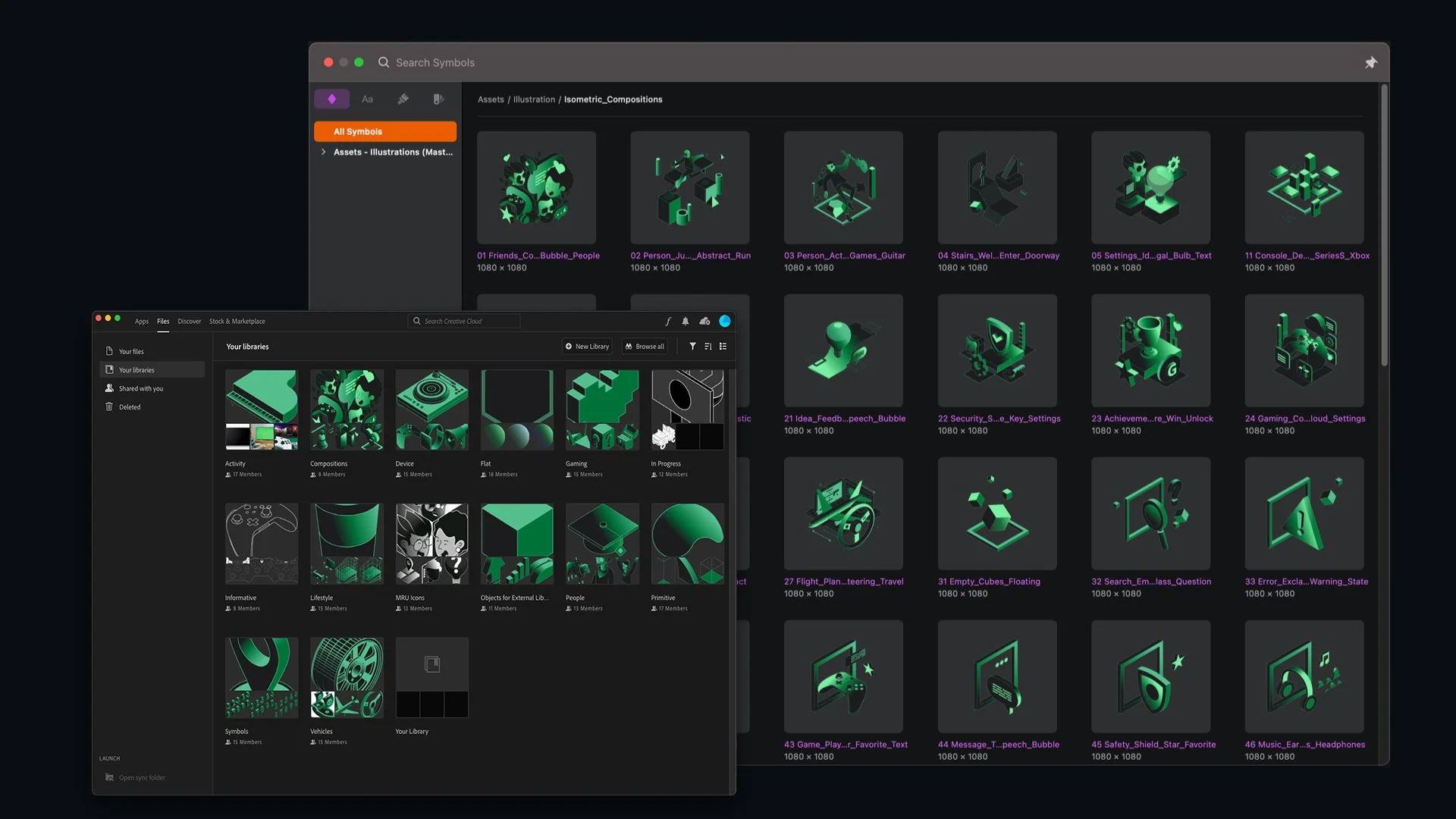
Task: Pin the symbols window with the pin icon
Action: pos(1370,63)
